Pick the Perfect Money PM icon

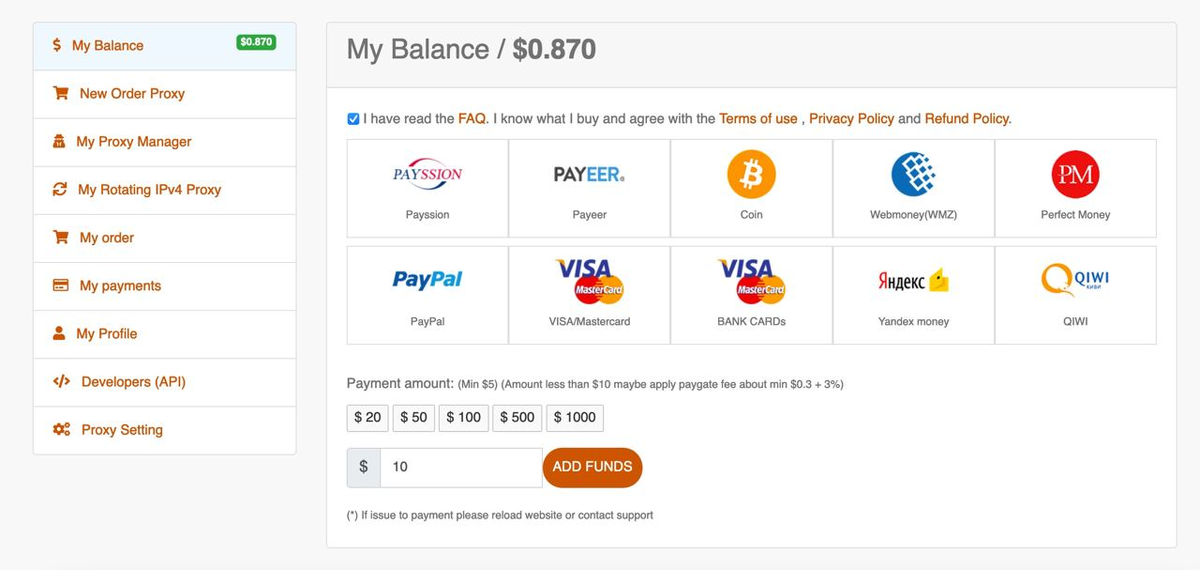coord(1075,175)
